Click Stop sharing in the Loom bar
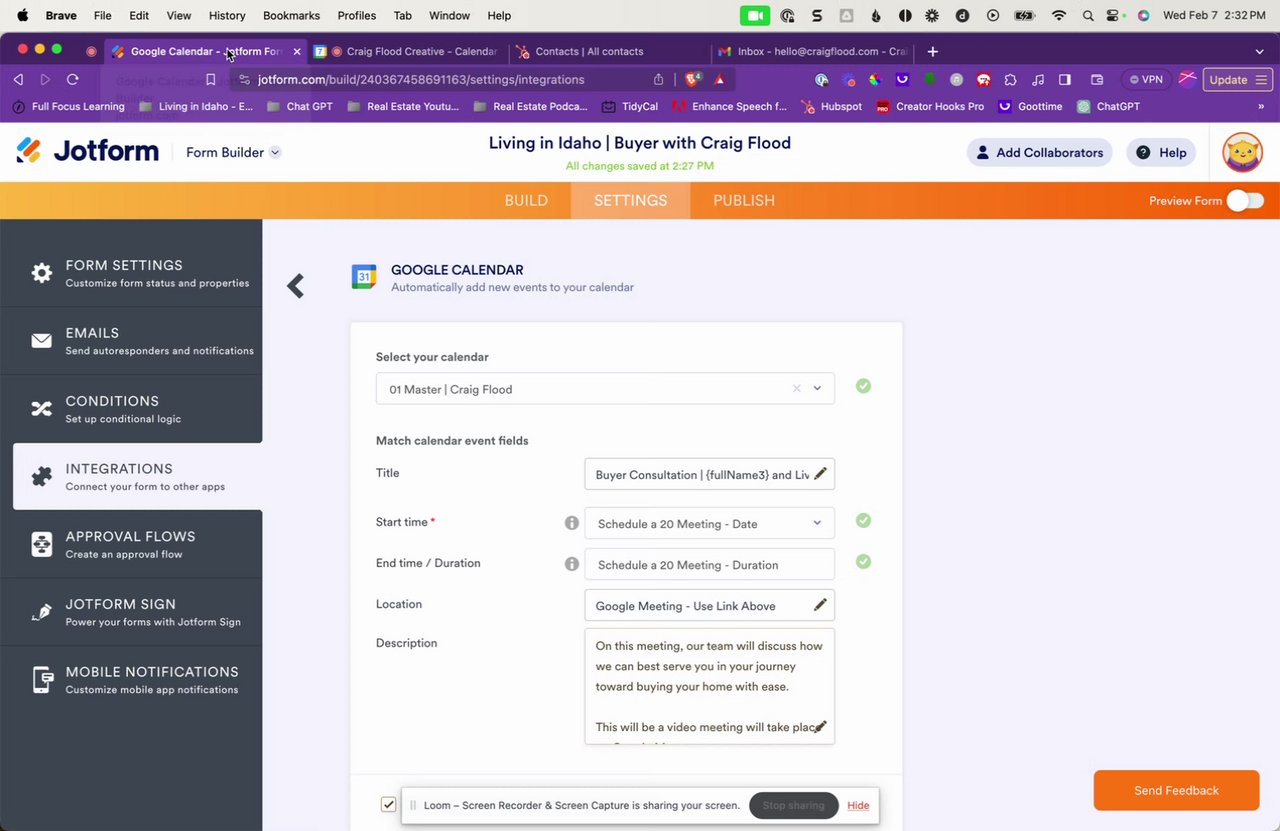Viewport: 1280px width, 831px height. (x=793, y=805)
